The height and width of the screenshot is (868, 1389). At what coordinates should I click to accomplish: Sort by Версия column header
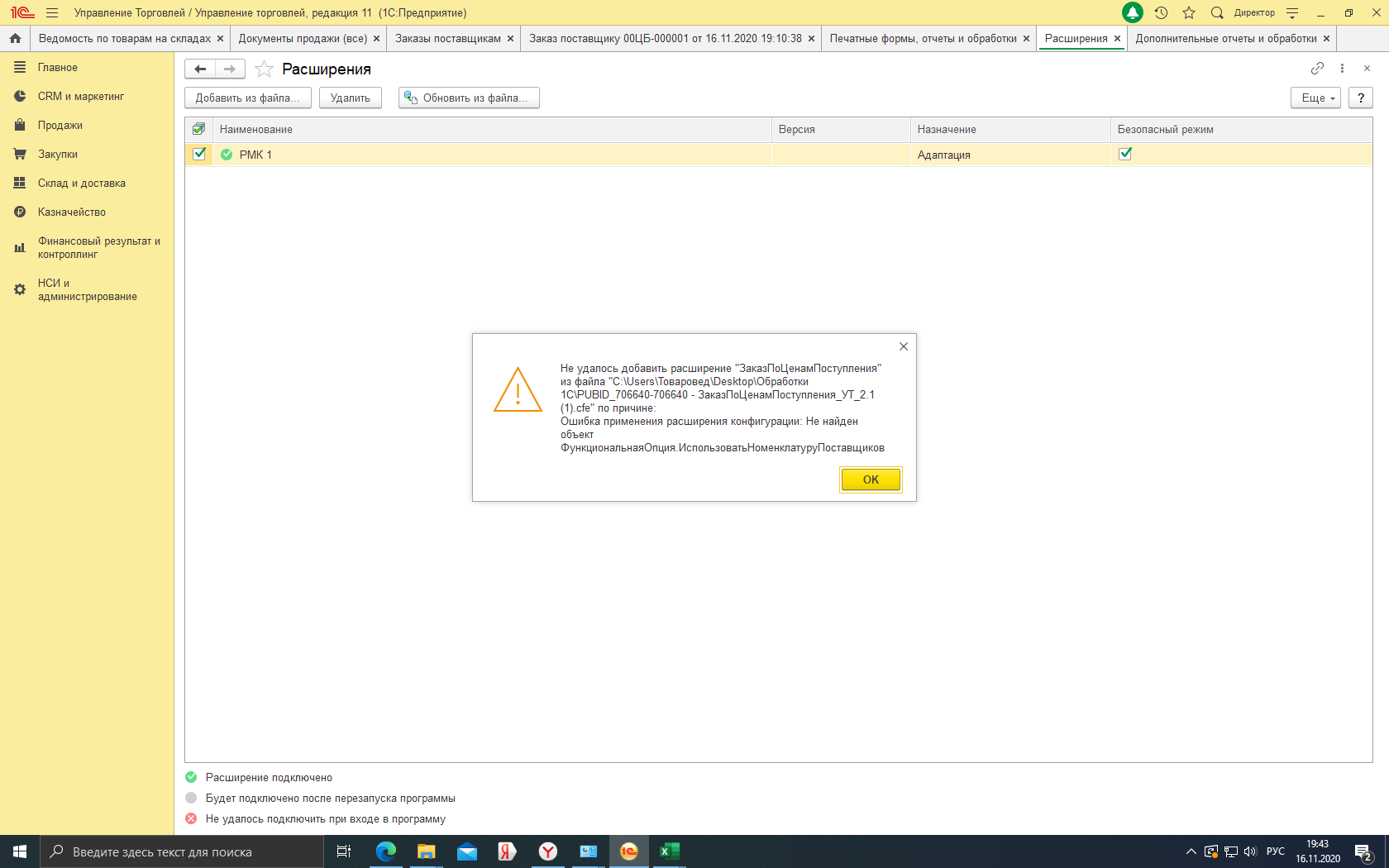point(841,130)
